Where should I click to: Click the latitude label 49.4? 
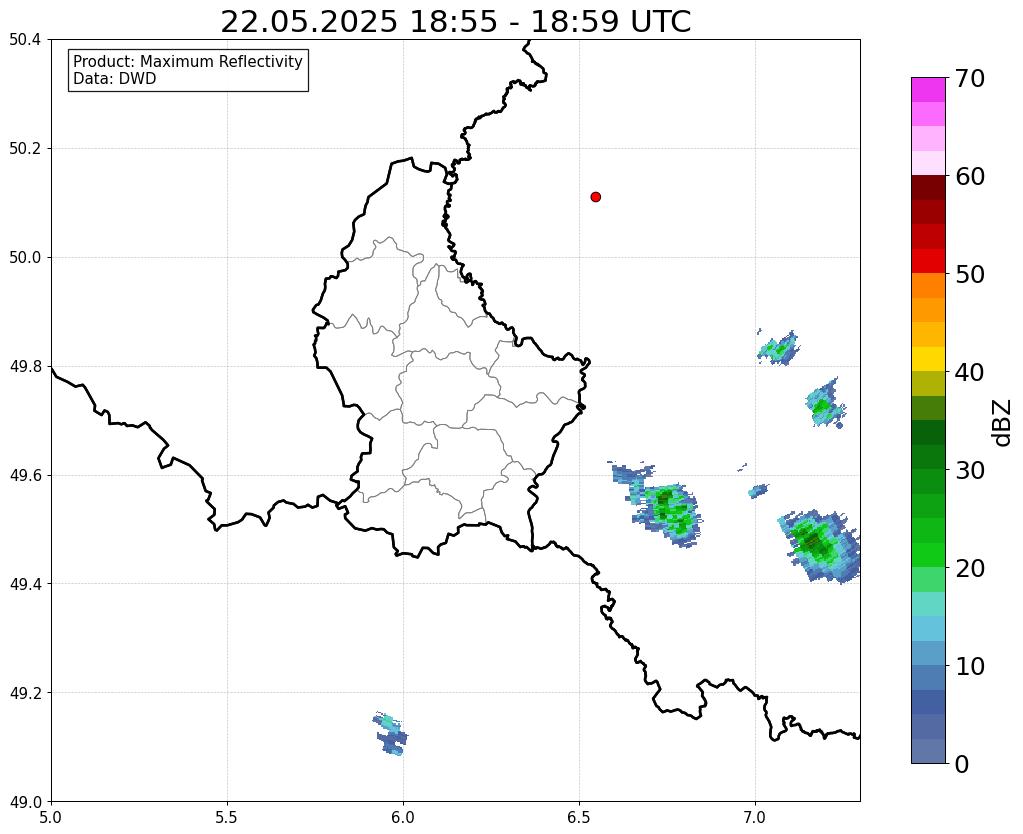pyautogui.click(x=25, y=584)
